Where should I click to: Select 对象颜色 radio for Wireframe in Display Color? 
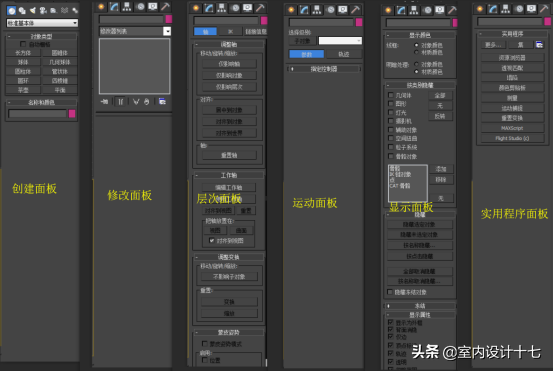417,45
